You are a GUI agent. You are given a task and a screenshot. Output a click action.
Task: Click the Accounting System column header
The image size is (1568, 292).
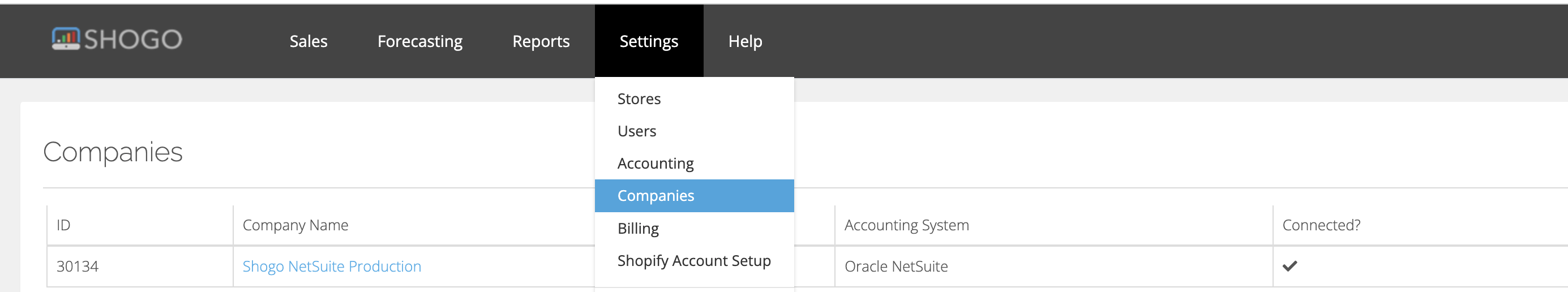coord(906,225)
